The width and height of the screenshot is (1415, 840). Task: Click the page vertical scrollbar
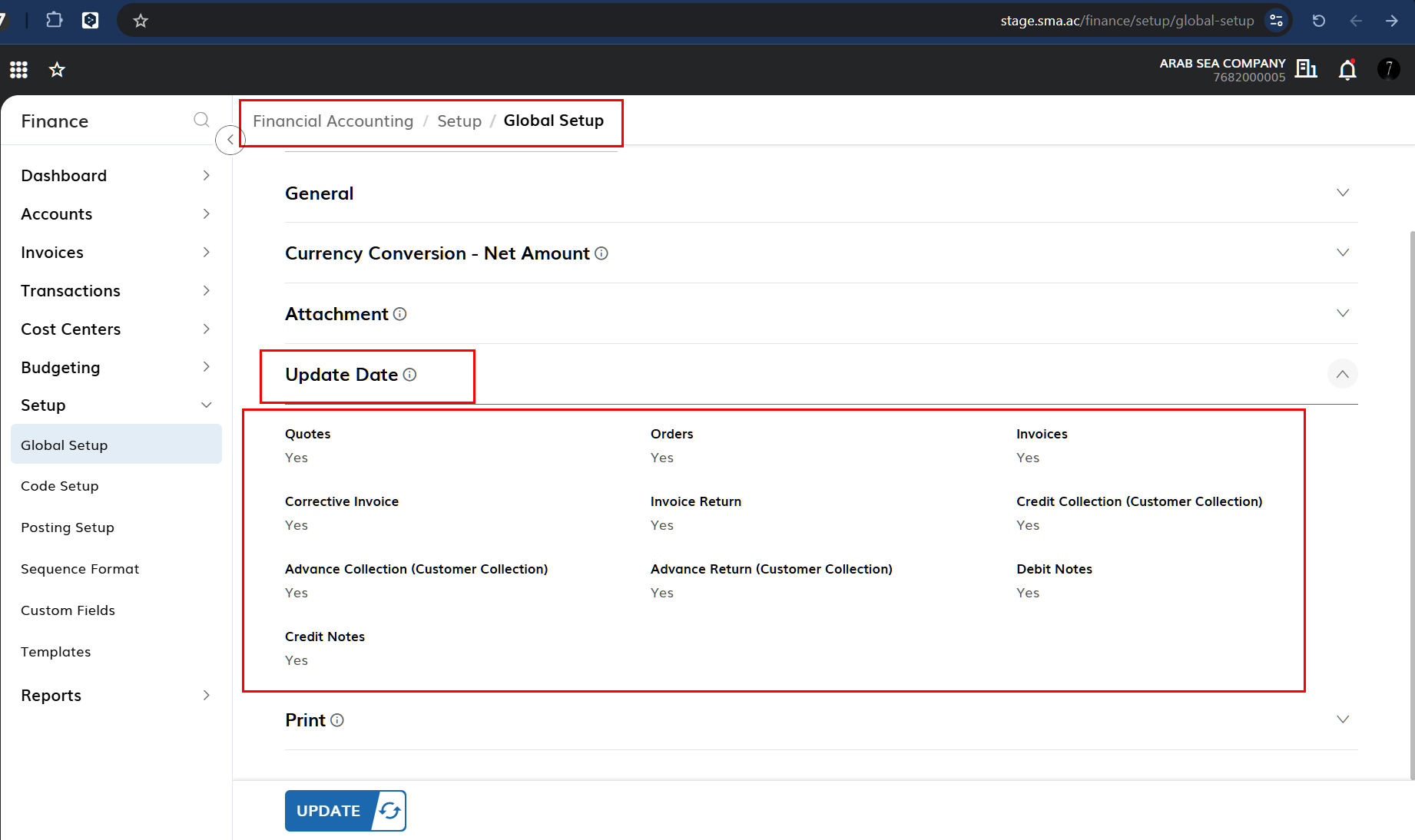1412,504
